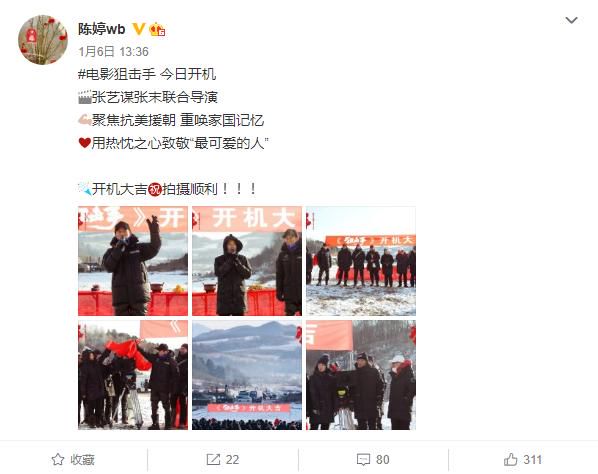Screen dimensions: 598x474
Task: Open photo of people lined up
Action: 361,261
